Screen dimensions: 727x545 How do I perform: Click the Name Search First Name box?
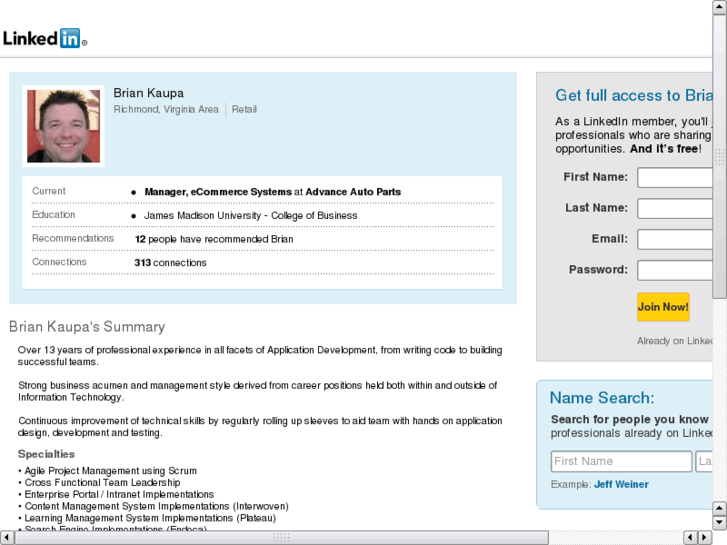(621, 462)
